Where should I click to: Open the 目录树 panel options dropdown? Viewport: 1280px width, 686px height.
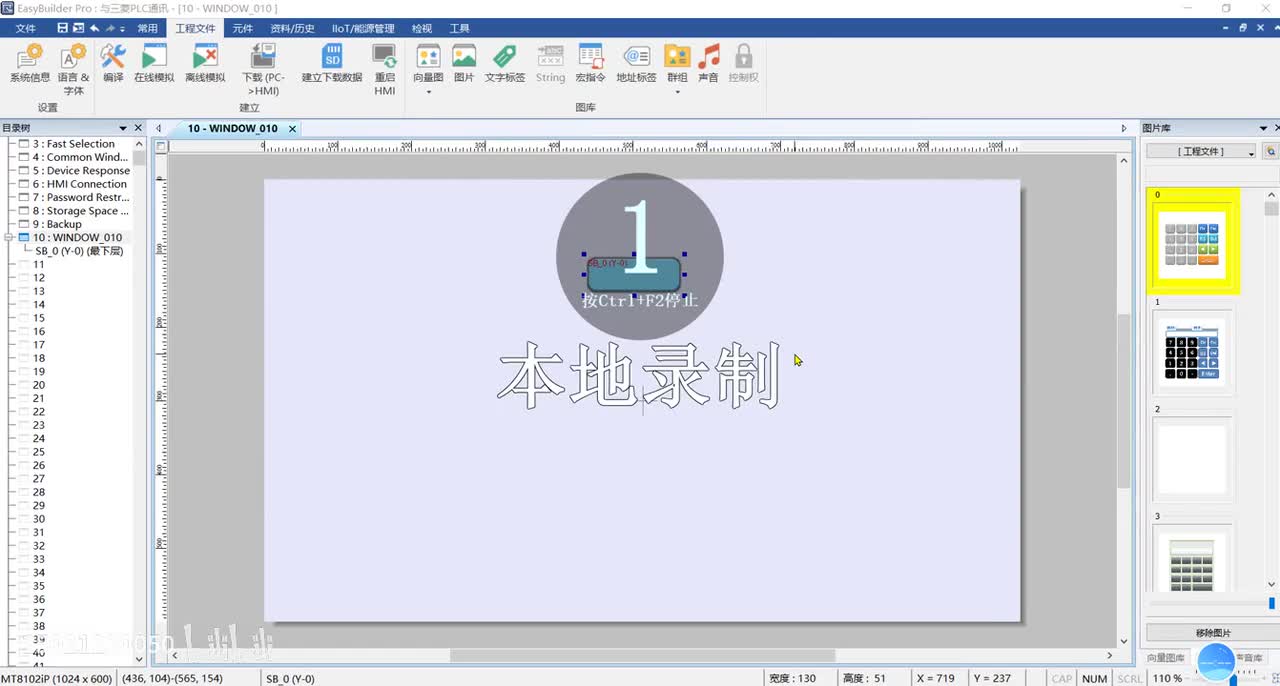(124, 128)
